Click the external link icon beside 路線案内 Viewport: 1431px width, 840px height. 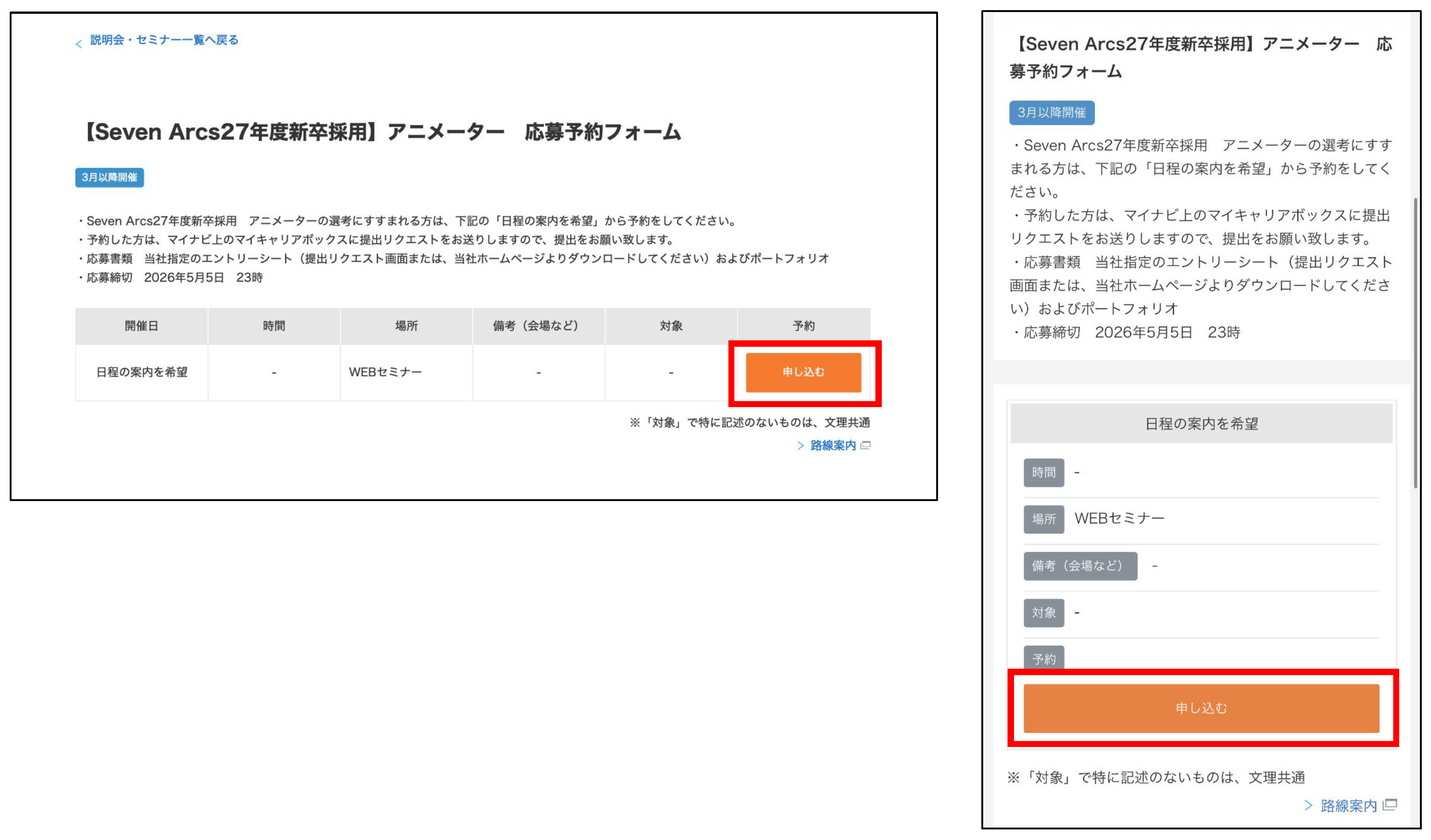(867, 445)
